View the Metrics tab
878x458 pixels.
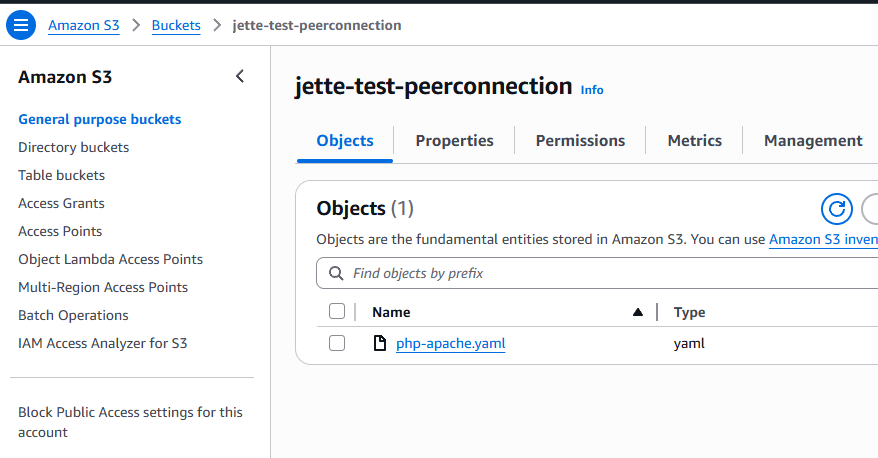tap(694, 141)
